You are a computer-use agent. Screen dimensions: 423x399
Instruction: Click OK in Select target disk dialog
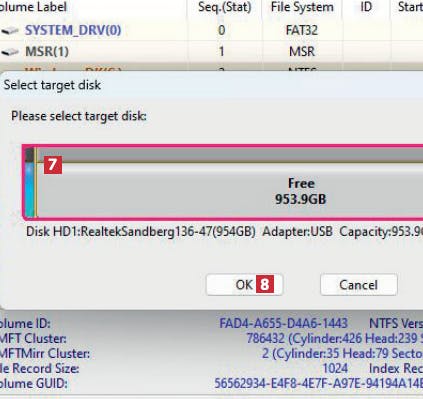click(x=244, y=285)
